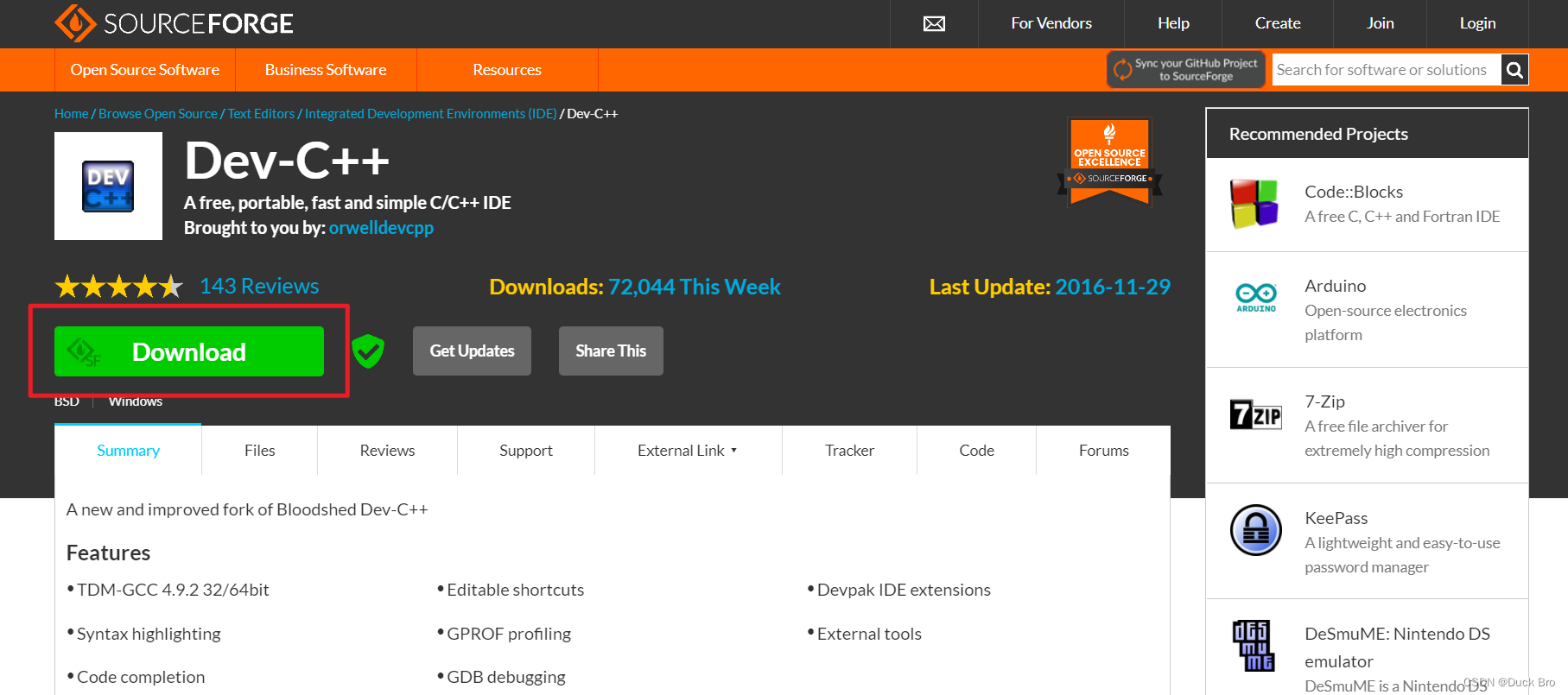Click the Share This button
This screenshot has width=1568, height=695.
click(611, 351)
